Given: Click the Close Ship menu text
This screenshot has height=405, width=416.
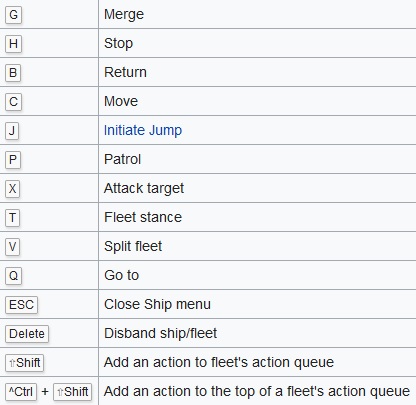Looking at the screenshot, I should tap(157, 304).
